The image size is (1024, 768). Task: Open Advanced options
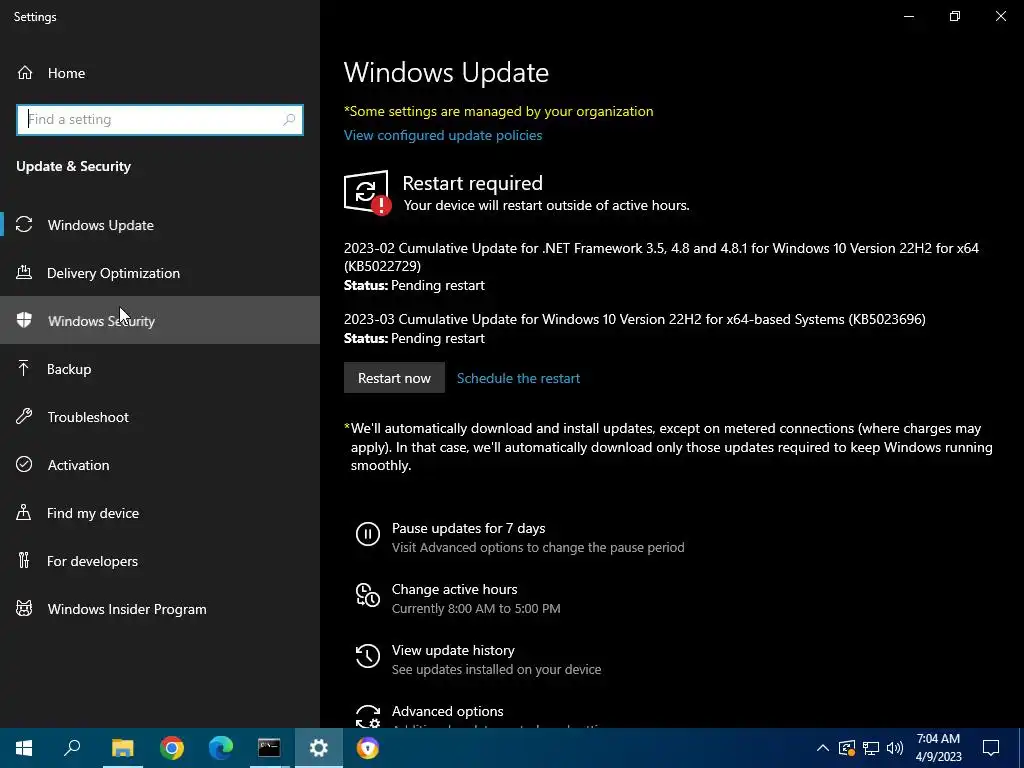click(447, 711)
